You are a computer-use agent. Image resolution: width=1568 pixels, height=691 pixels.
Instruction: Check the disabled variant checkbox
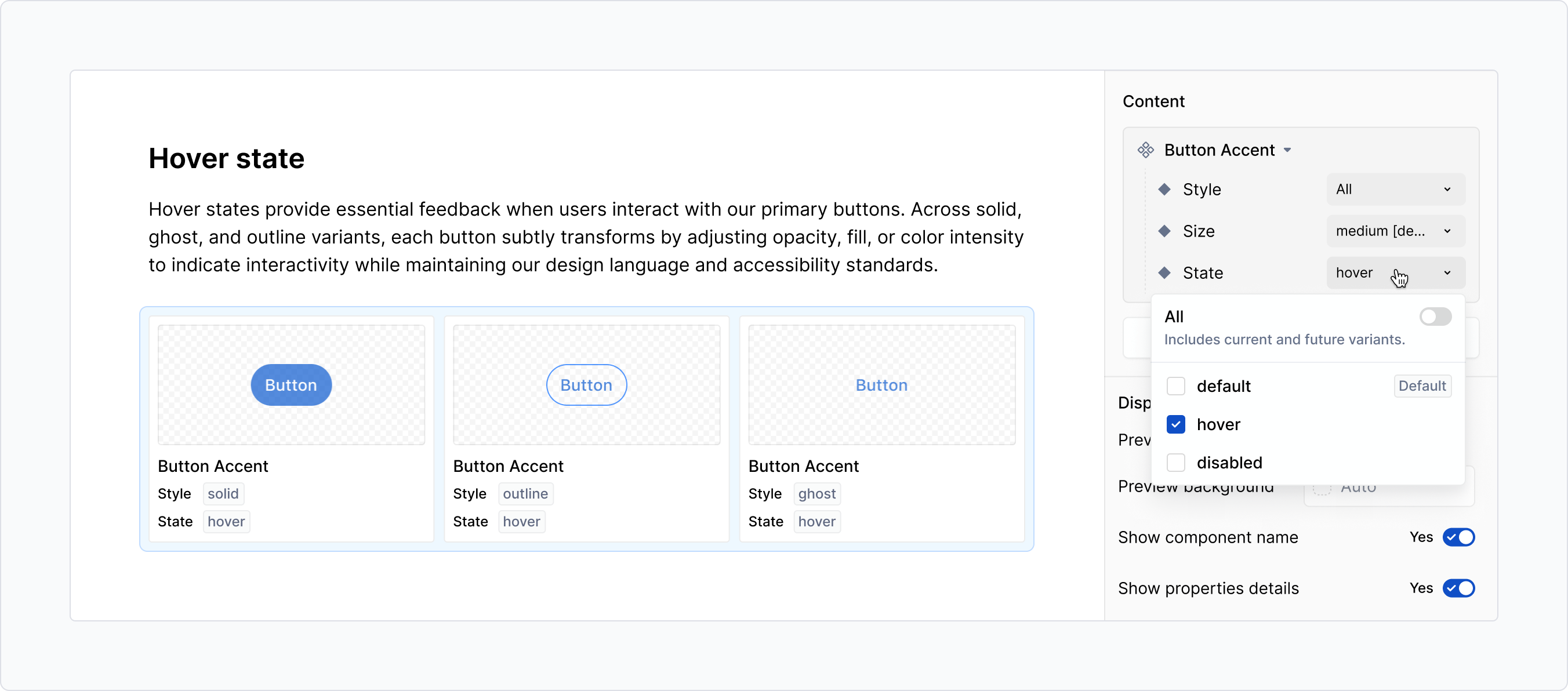[x=1176, y=462]
